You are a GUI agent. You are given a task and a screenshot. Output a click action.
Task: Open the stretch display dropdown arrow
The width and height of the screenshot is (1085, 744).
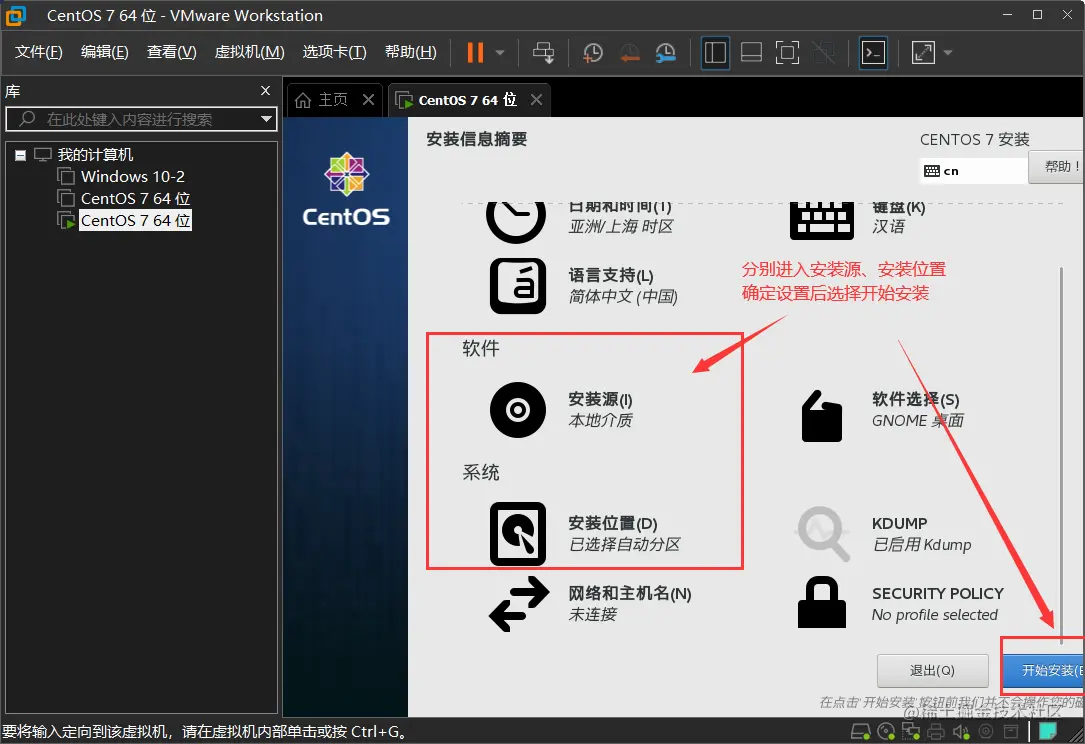tap(948, 53)
